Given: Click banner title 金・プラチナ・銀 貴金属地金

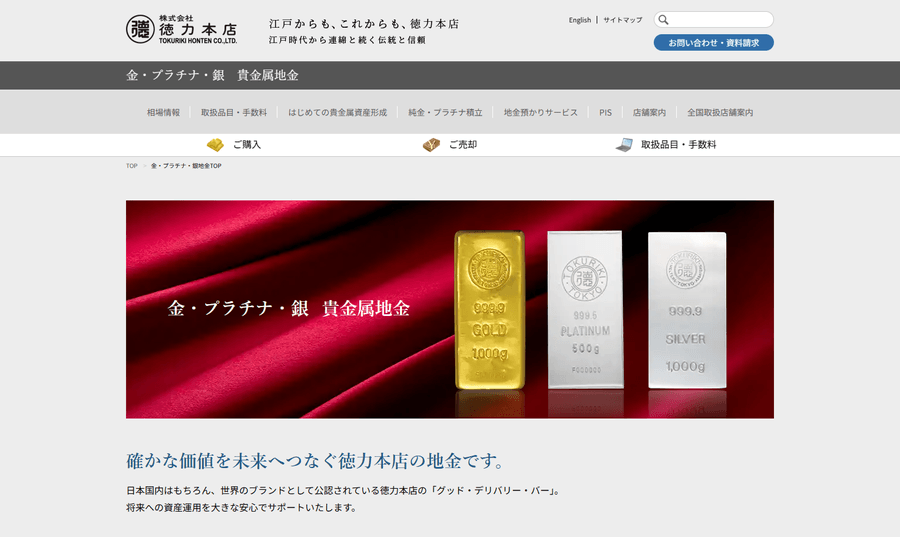Looking at the screenshot, I should 289,309.
